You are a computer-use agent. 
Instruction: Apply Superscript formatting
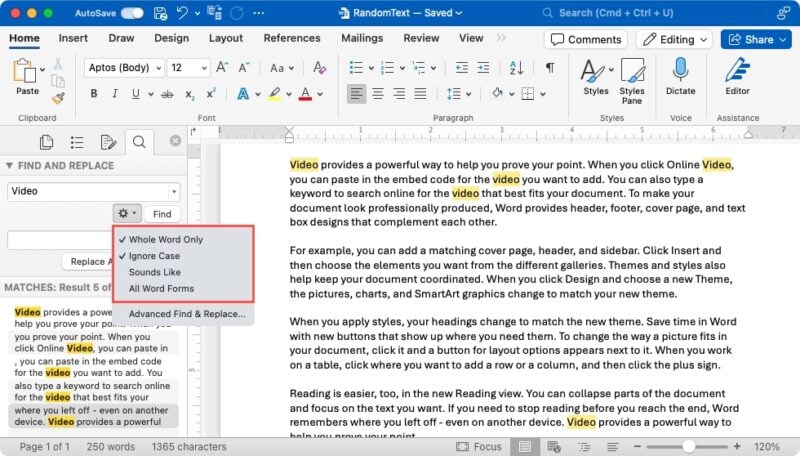(211, 93)
